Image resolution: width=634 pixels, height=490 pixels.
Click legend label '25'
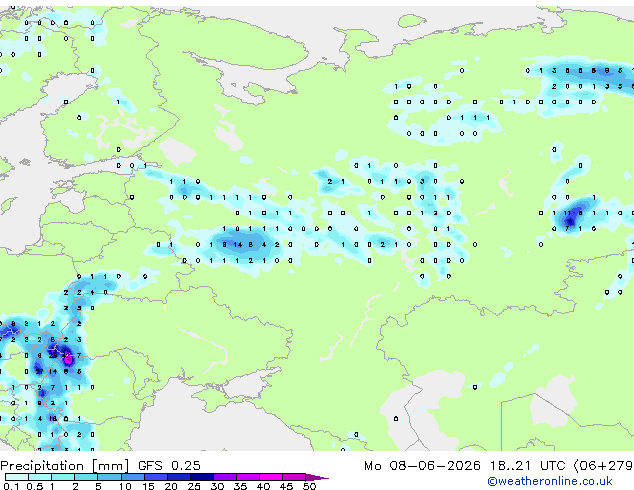(x=194, y=486)
